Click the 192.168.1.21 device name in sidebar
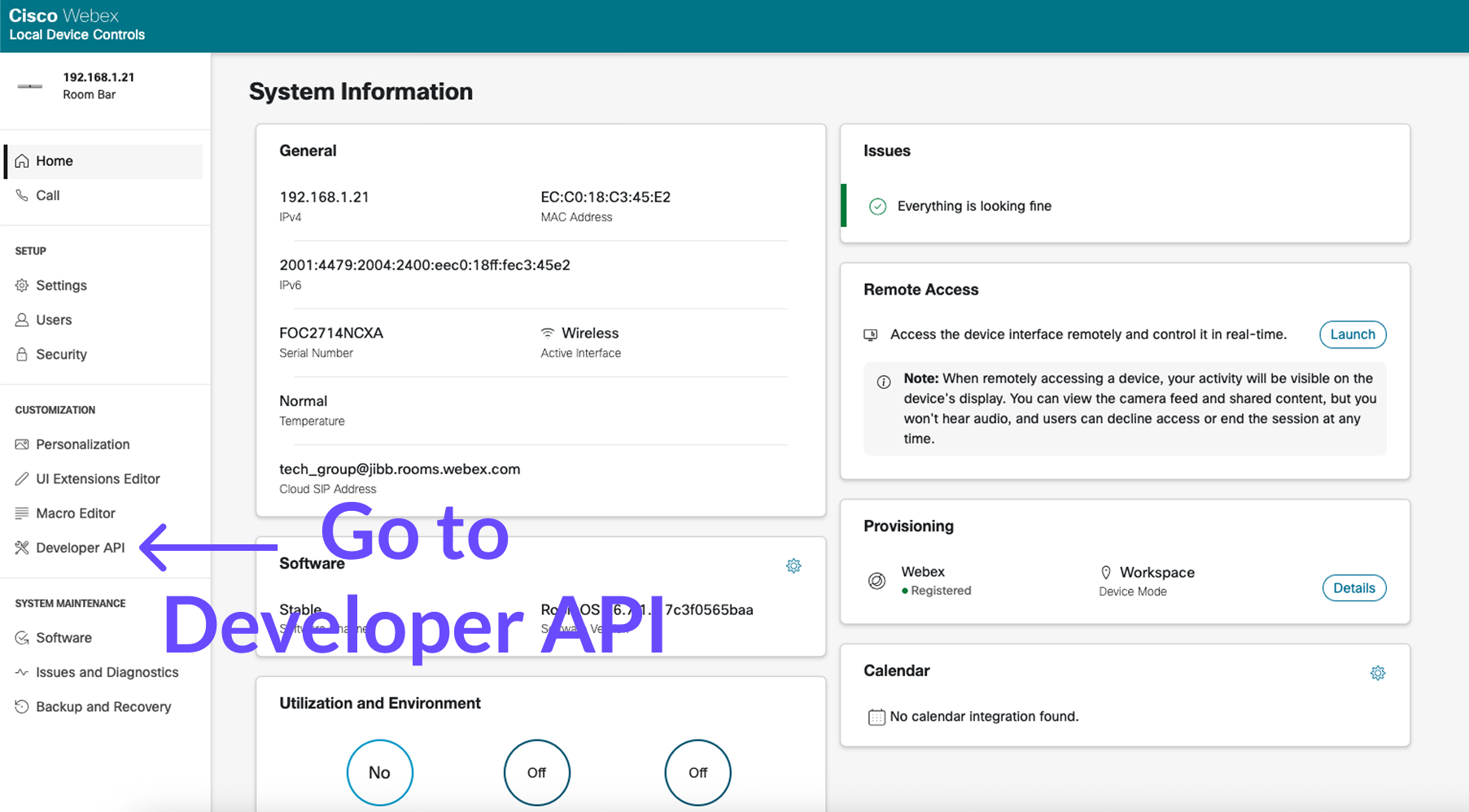The height and width of the screenshot is (812, 1469). point(98,77)
